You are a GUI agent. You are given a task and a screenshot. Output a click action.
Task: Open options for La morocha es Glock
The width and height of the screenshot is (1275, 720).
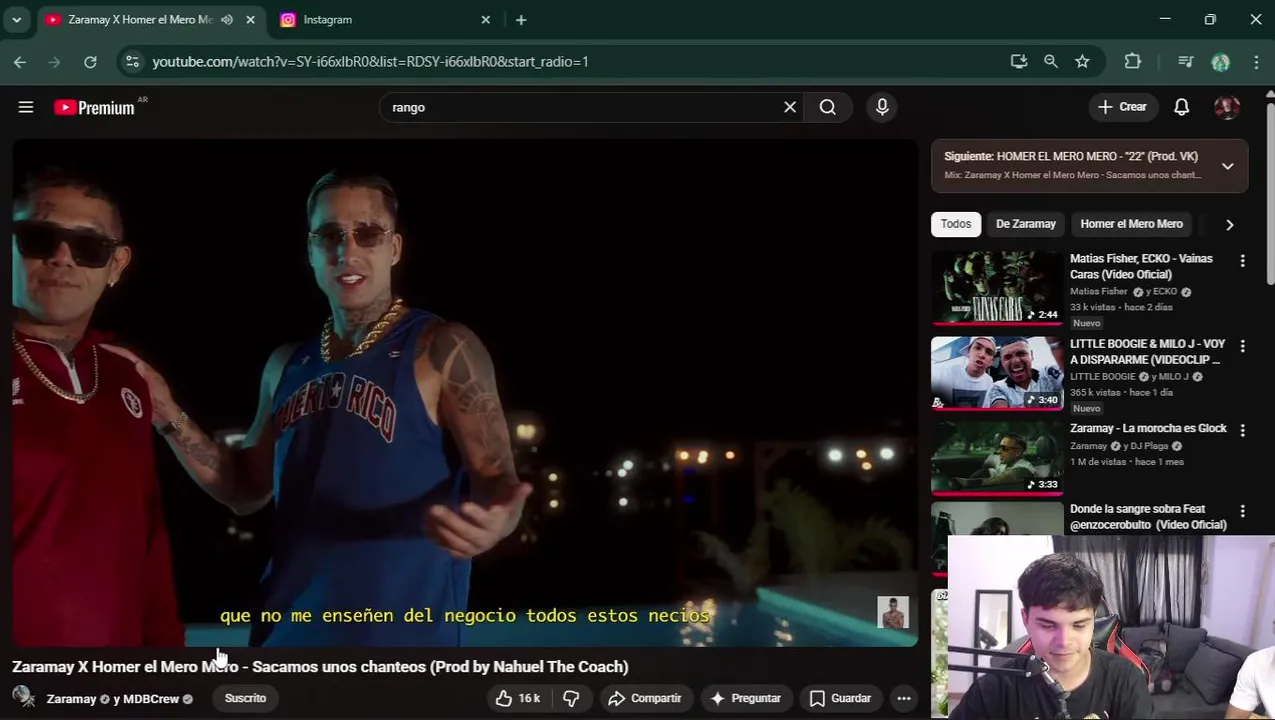1242,430
